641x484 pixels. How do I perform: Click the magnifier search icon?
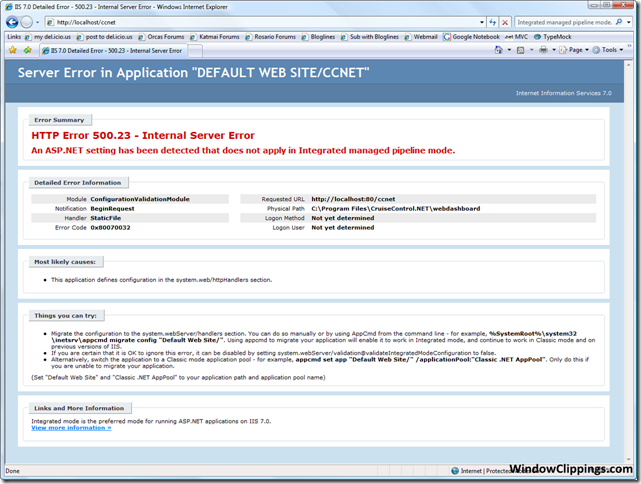click(619, 22)
